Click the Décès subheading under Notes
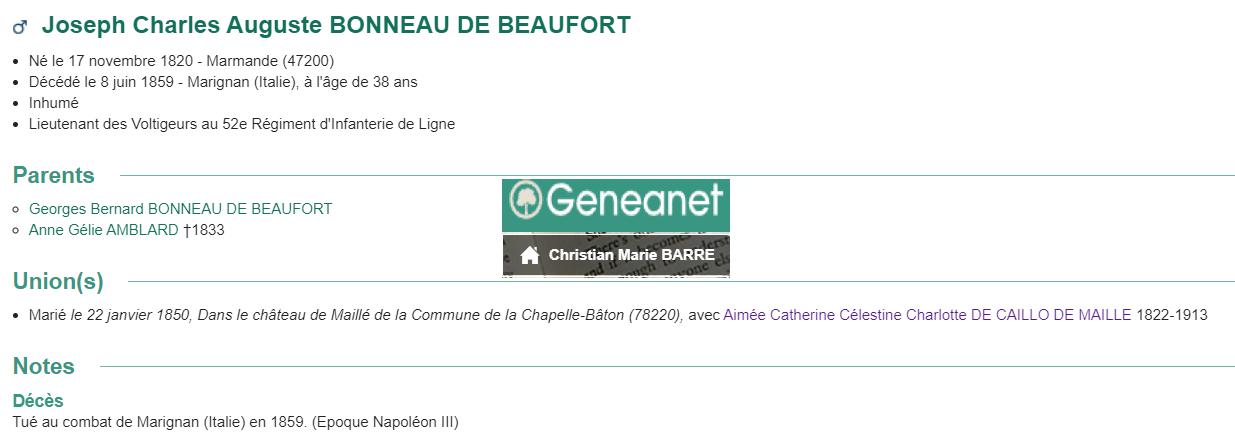 tap(38, 401)
